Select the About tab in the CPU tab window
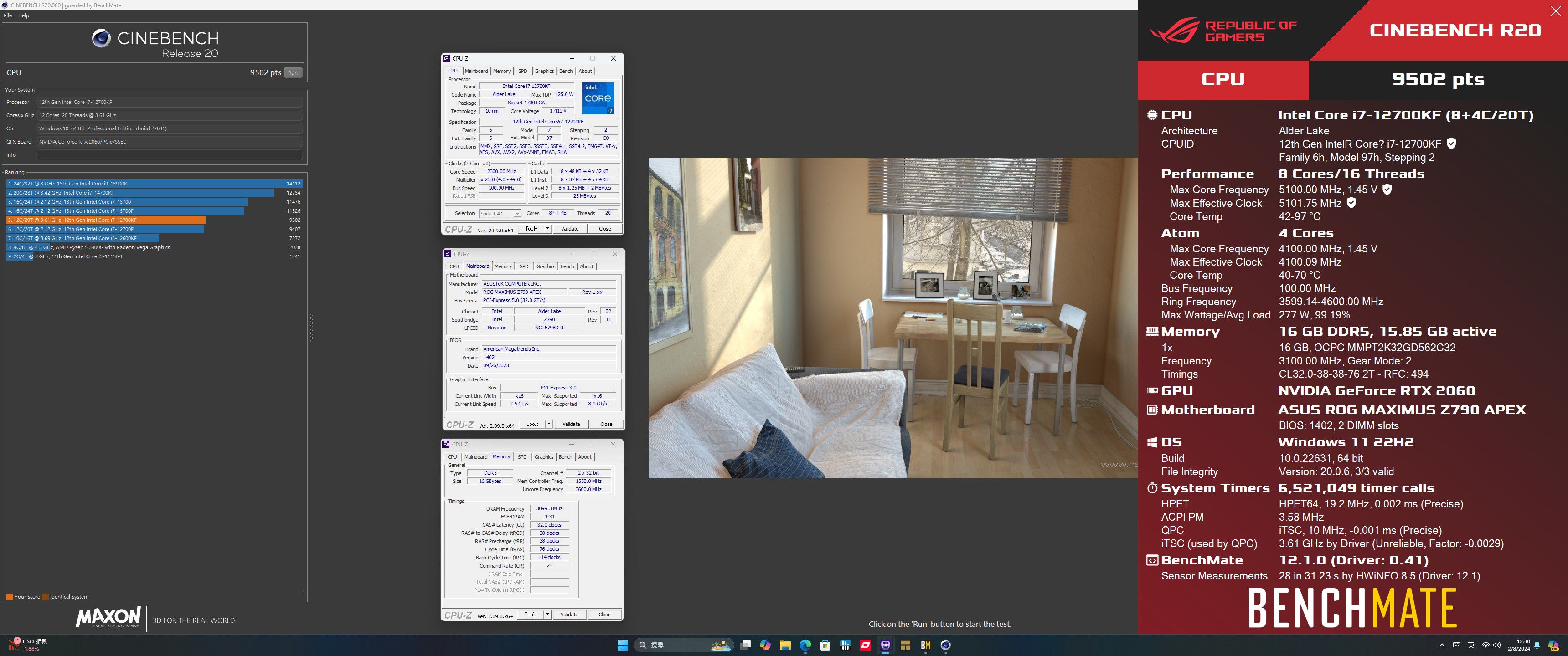1568x656 pixels. pyautogui.click(x=585, y=71)
